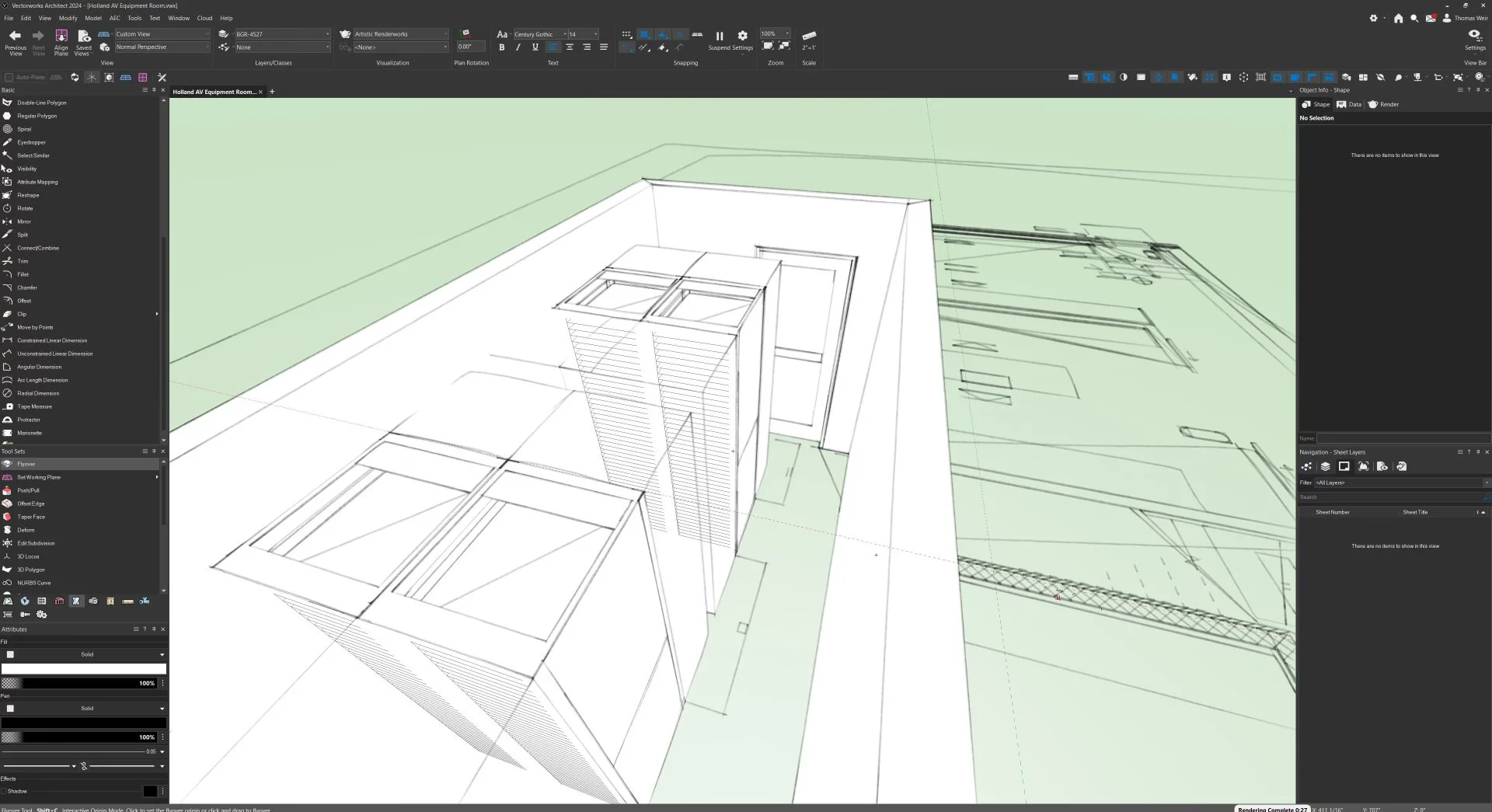Go to Previous View
The image size is (1492, 812).
coord(15,36)
